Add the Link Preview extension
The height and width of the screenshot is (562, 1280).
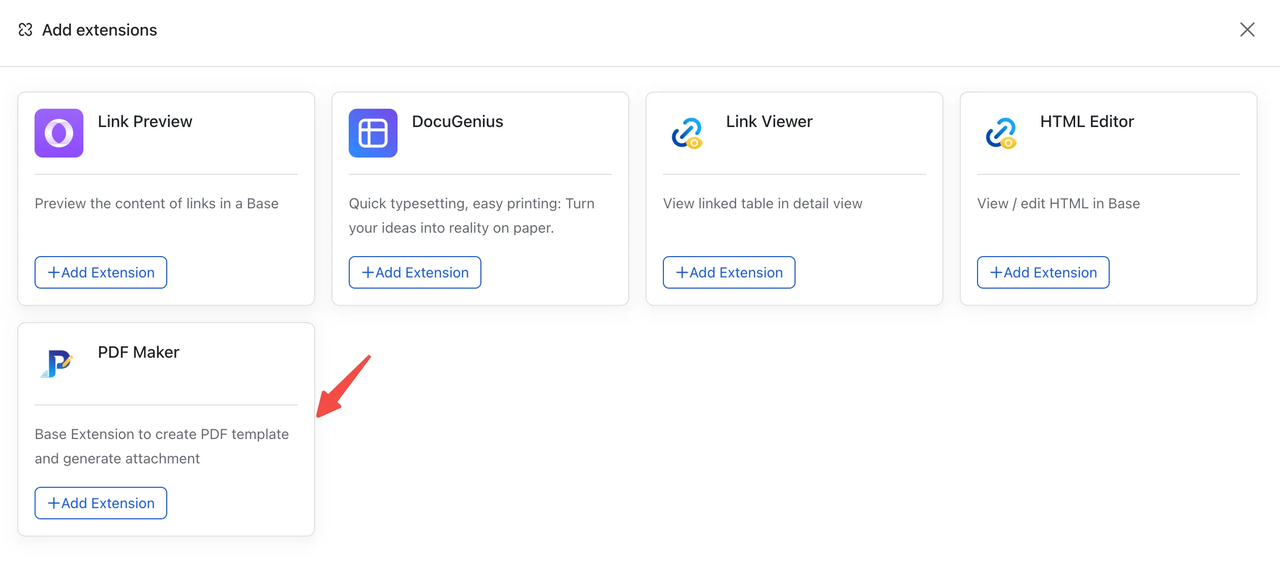click(101, 272)
